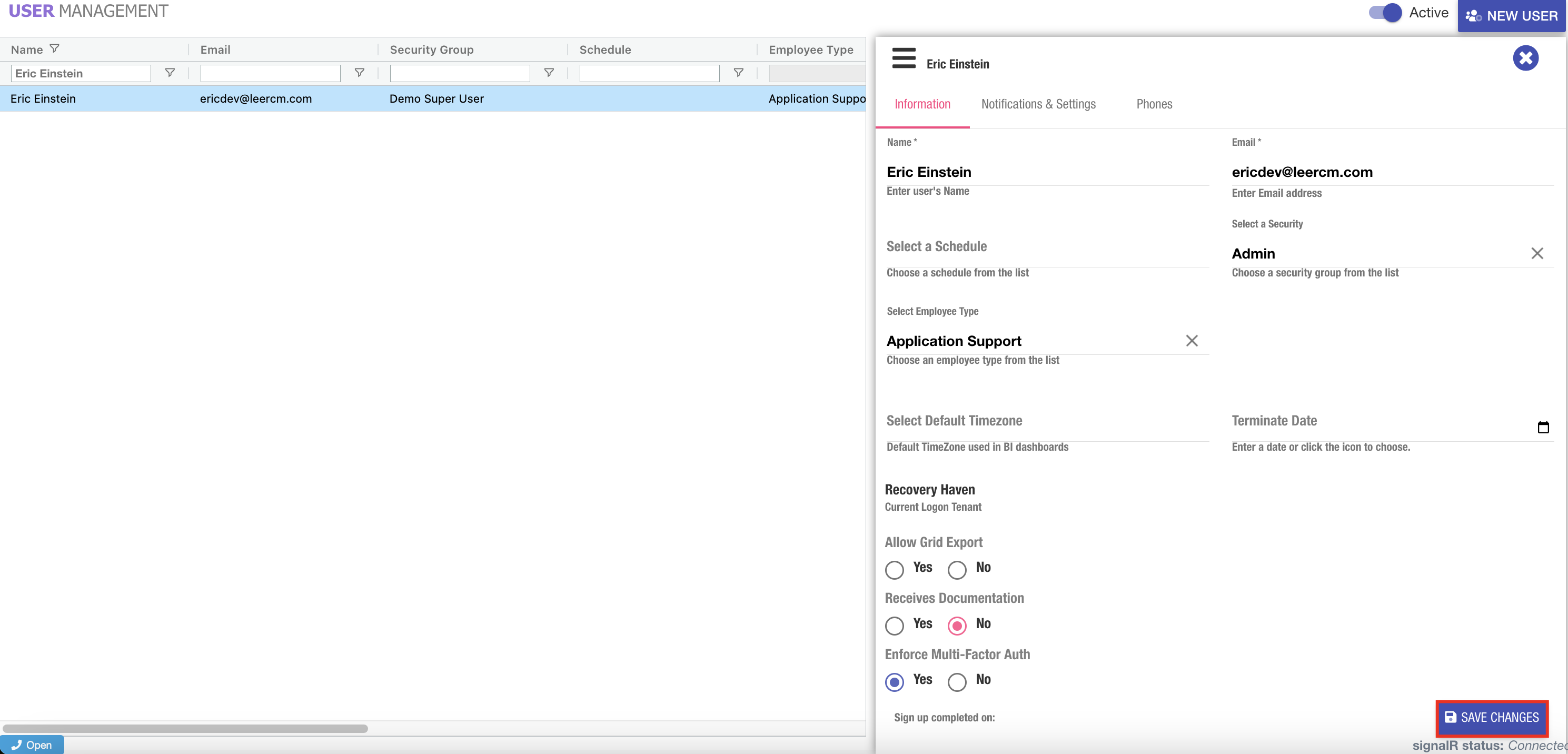Open the Terminate Date calendar picker
This screenshot has height=754, width=1568.
coord(1542,427)
